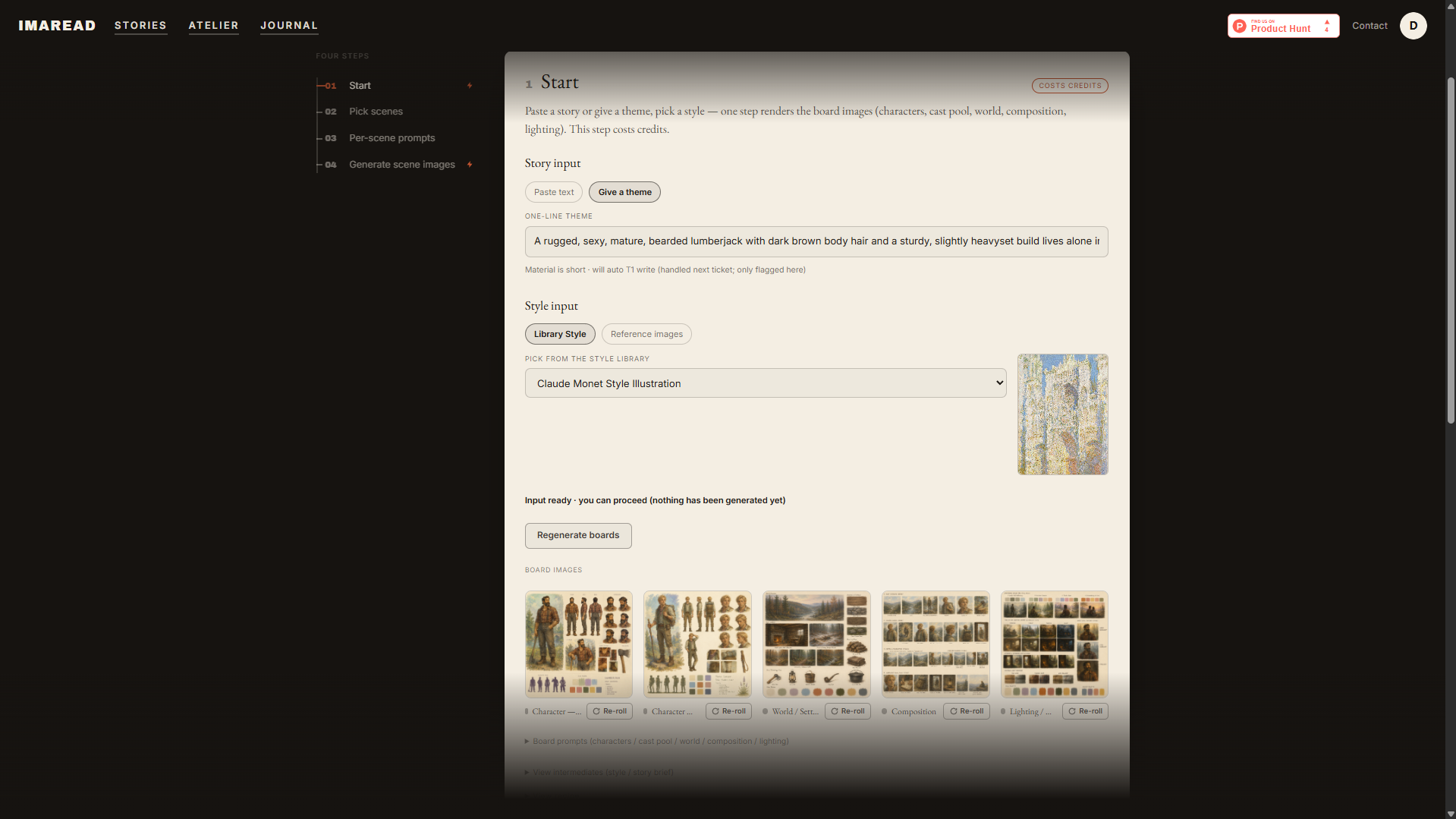Open the D user avatar menu
The height and width of the screenshot is (819, 1456).
(1413, 26)
